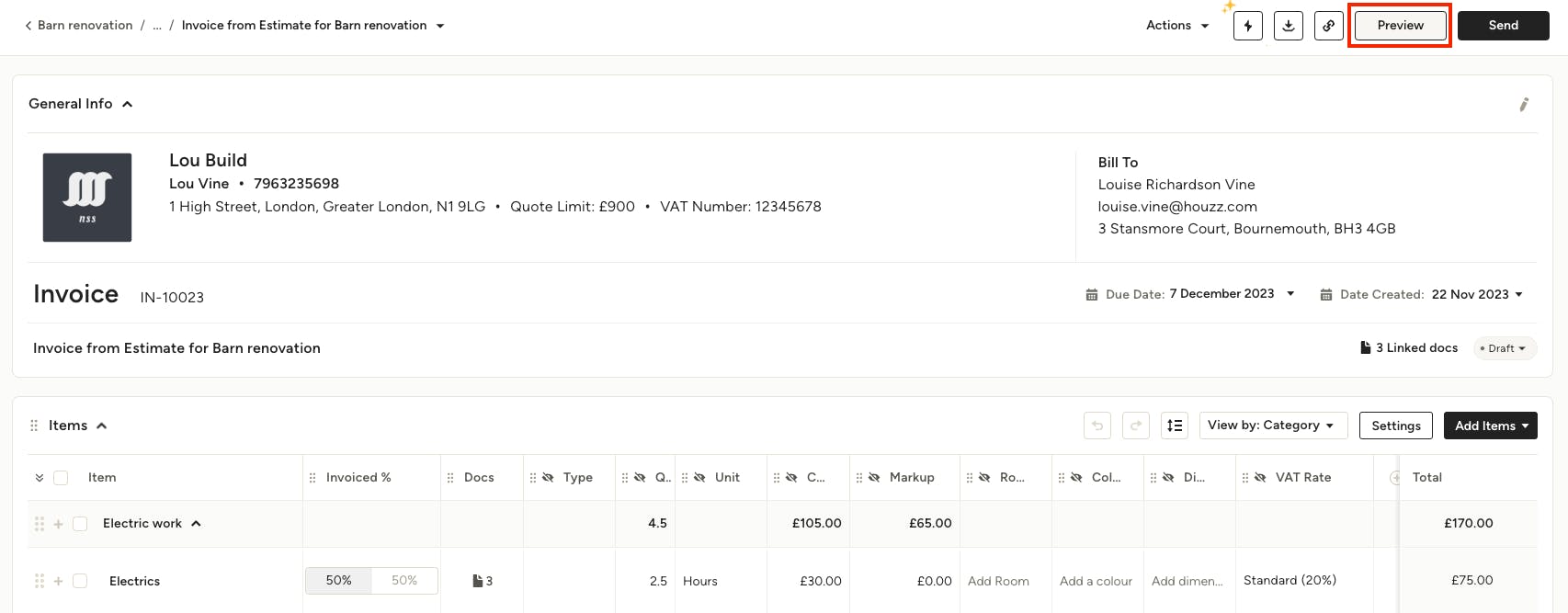Toggle visibility of the Col... column
Image resolution: width=1568 pixels, height=613 pixels.
pyautogui.click(x=1076, y=478)
